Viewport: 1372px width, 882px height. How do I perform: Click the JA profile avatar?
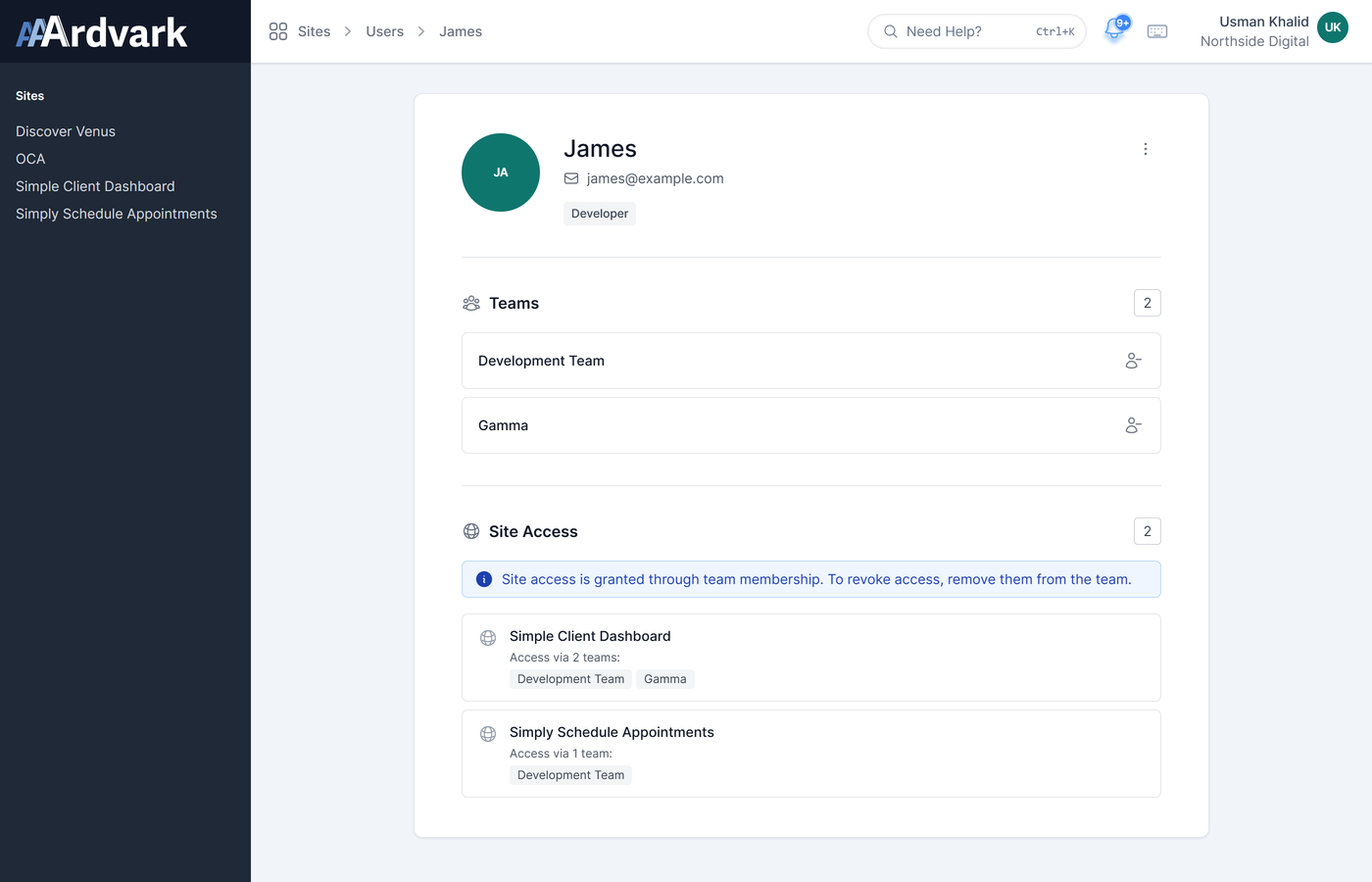point(501,172)
